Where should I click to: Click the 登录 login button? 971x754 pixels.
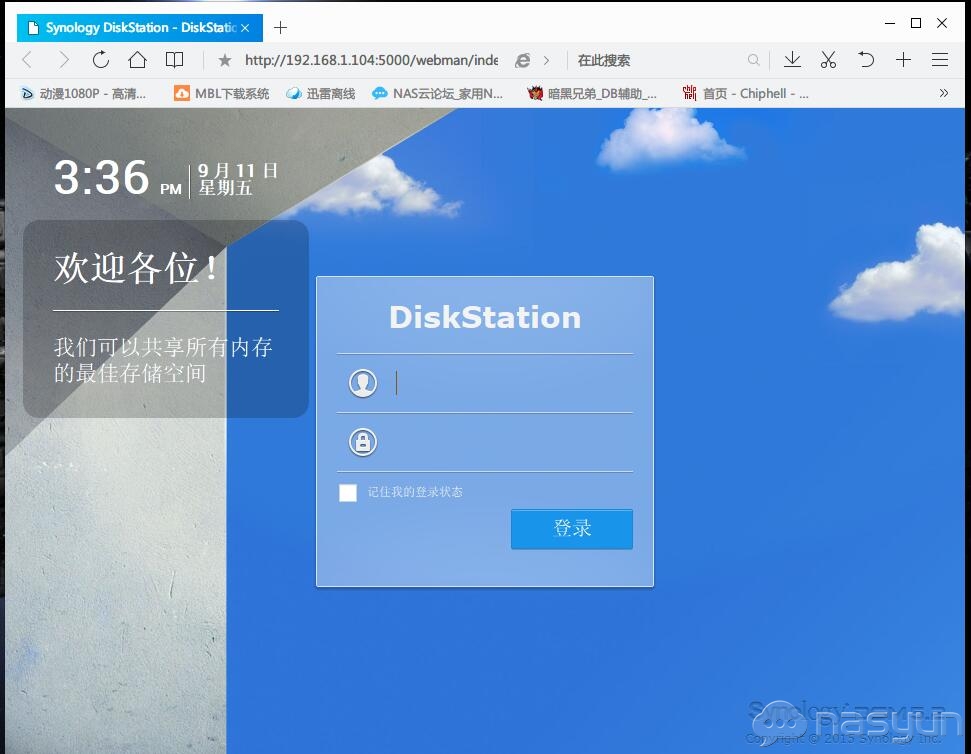(x=572, y=529)
